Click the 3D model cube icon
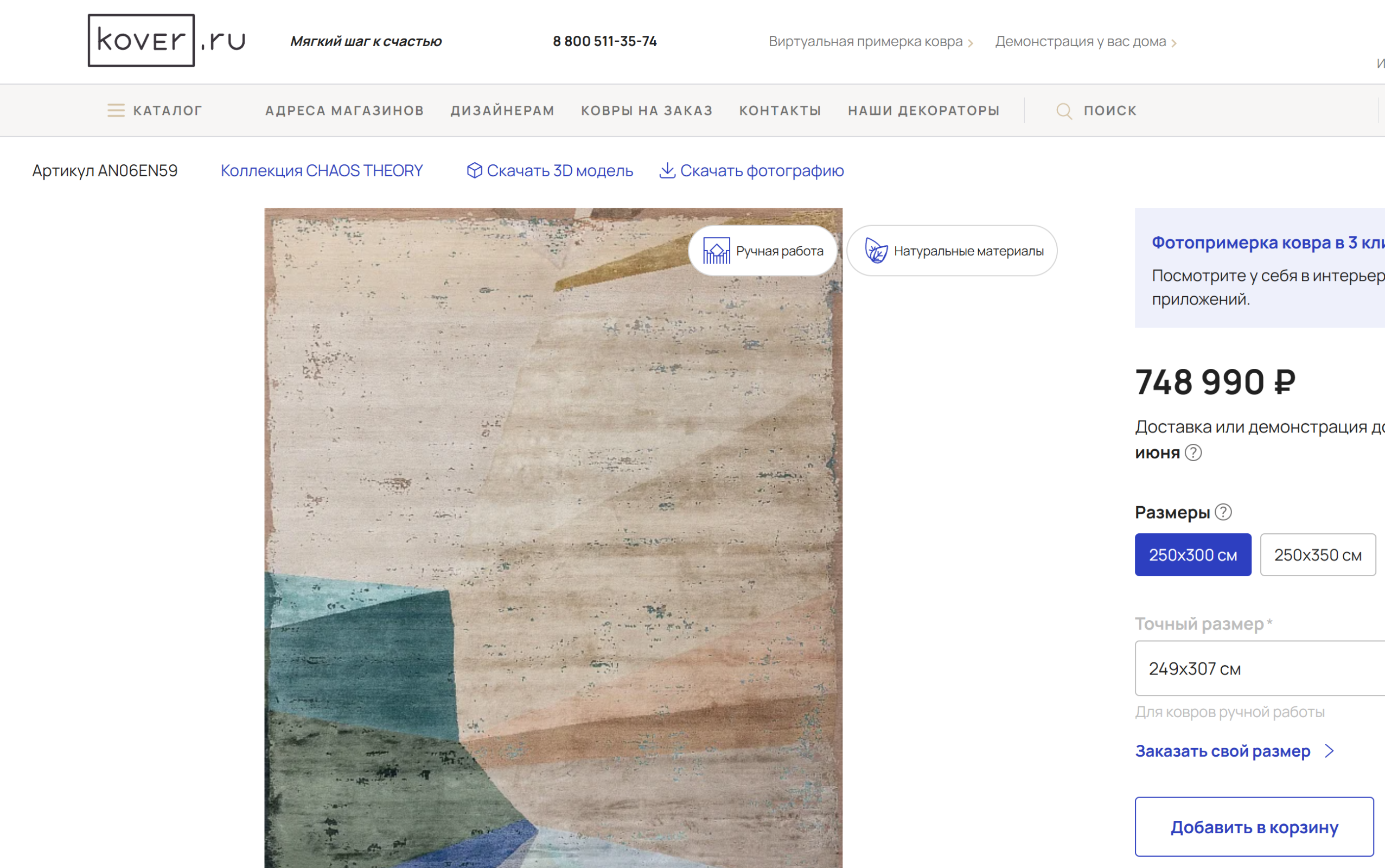The image size is (1385, 868). tap(474, 170)
